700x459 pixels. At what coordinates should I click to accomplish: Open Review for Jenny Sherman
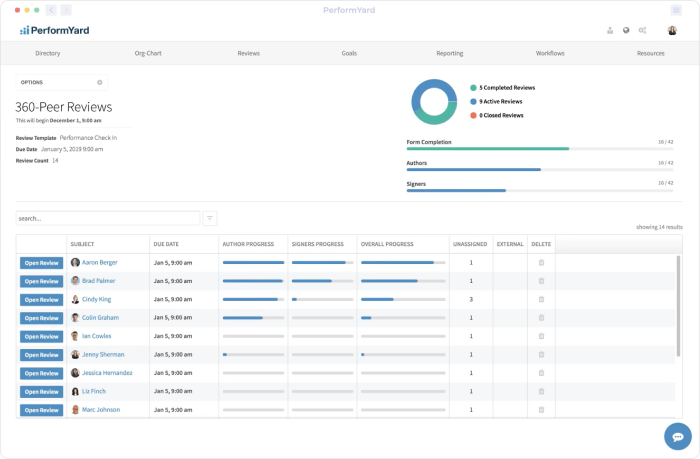[42, 355]
